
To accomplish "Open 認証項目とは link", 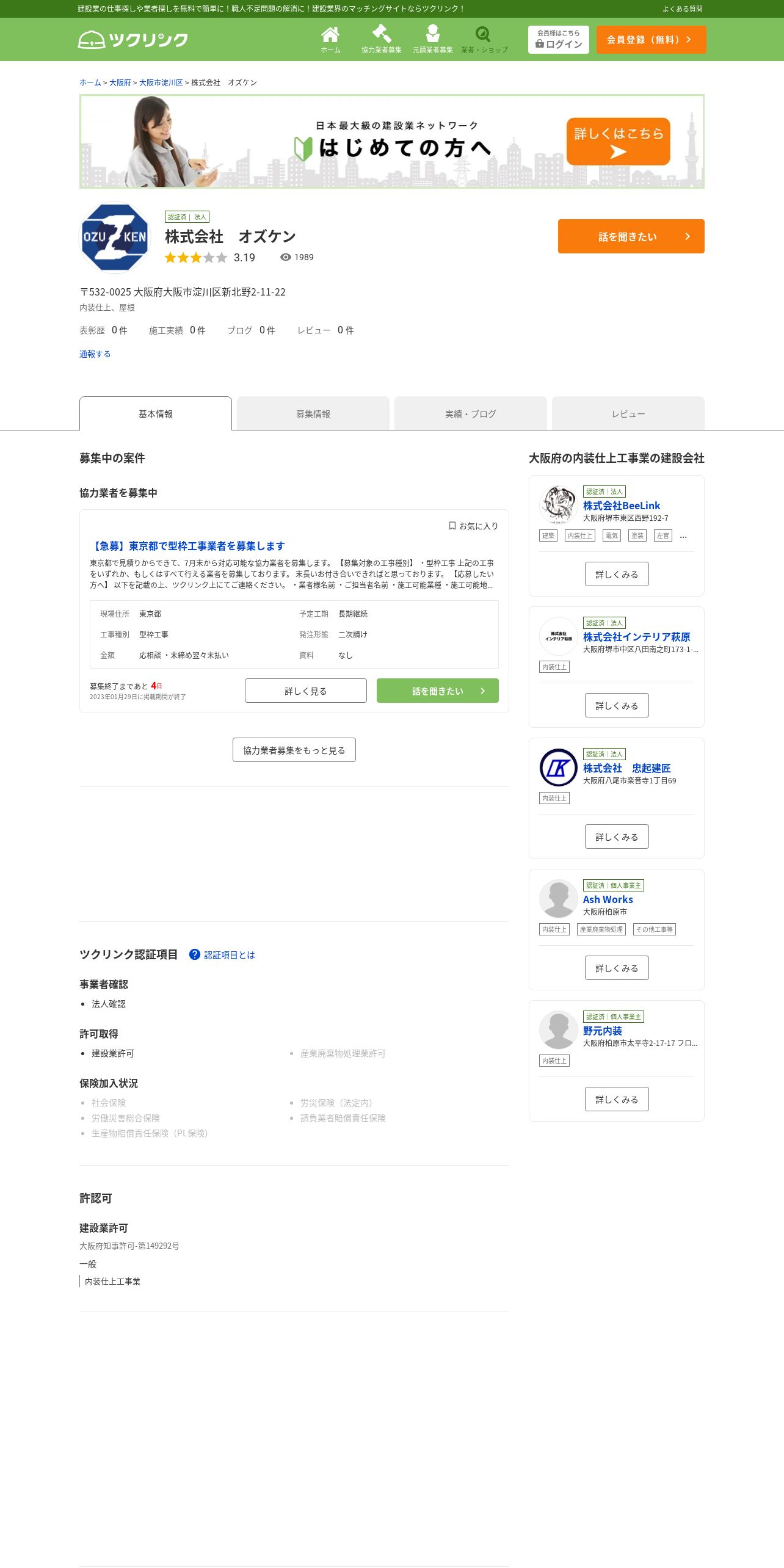I will (x=230, y=955).
